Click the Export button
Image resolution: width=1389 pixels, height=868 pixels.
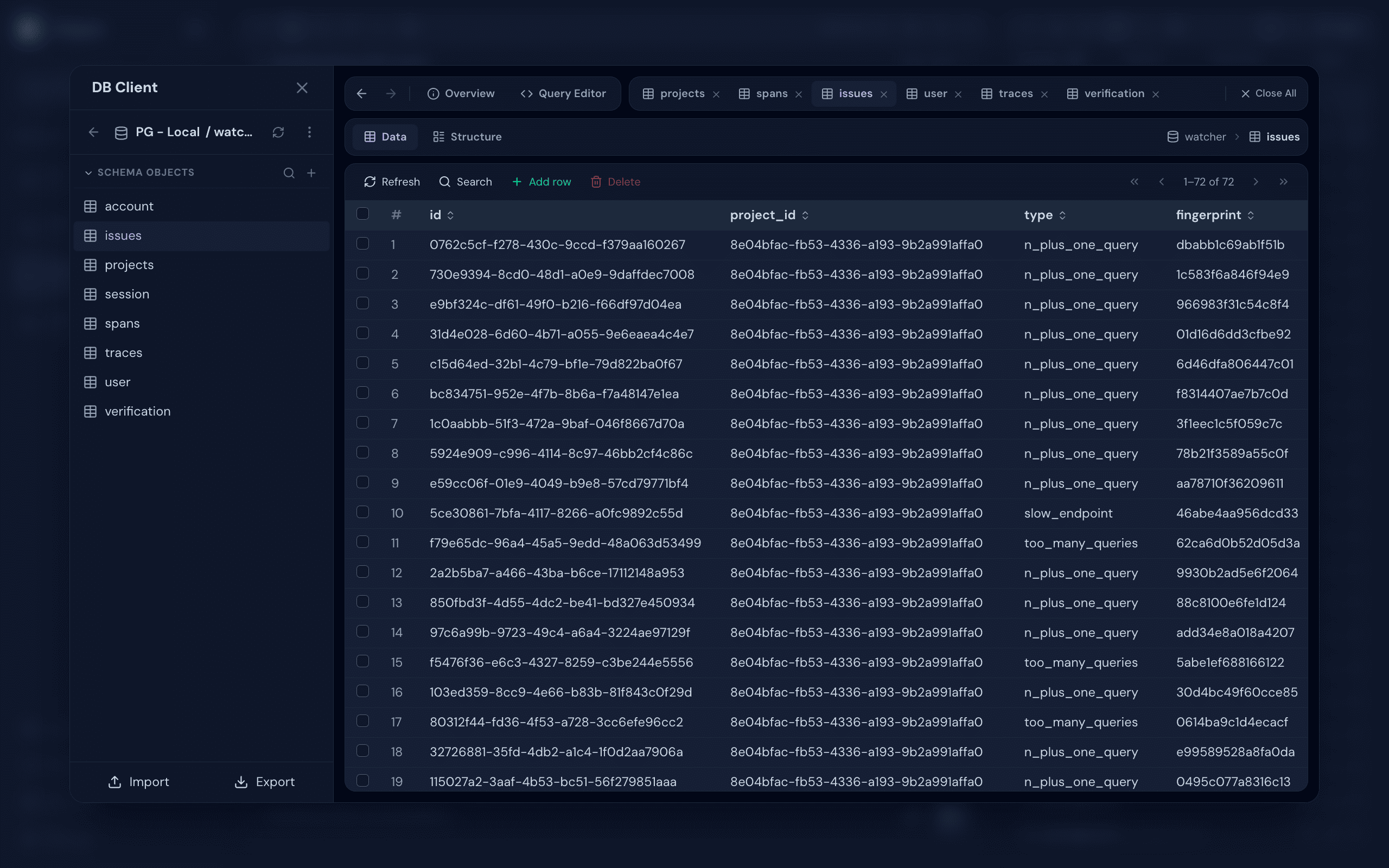coord(265,782)
